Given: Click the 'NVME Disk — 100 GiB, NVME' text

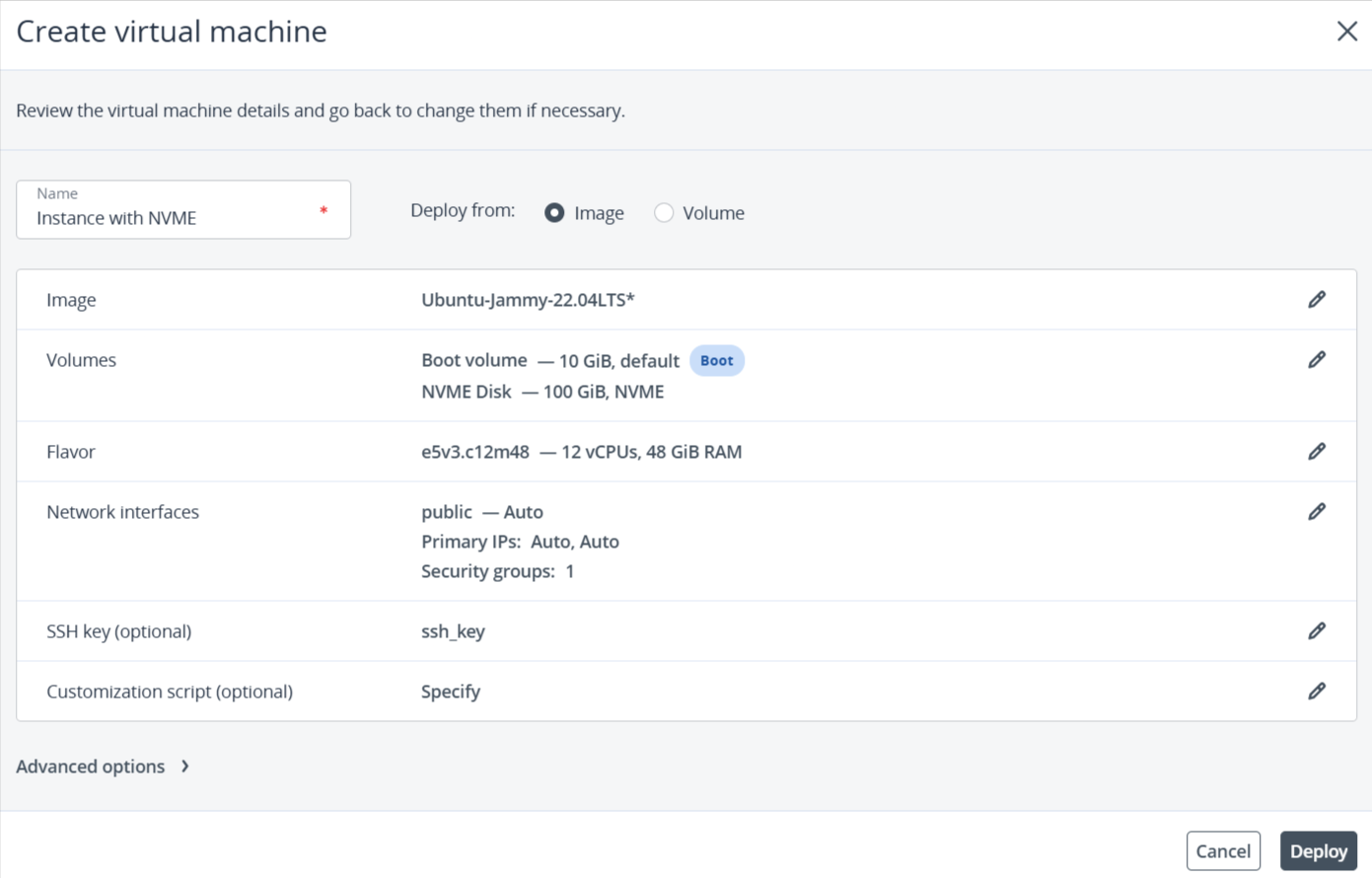Looking at the screenshot, I should [x=542, y=392].
